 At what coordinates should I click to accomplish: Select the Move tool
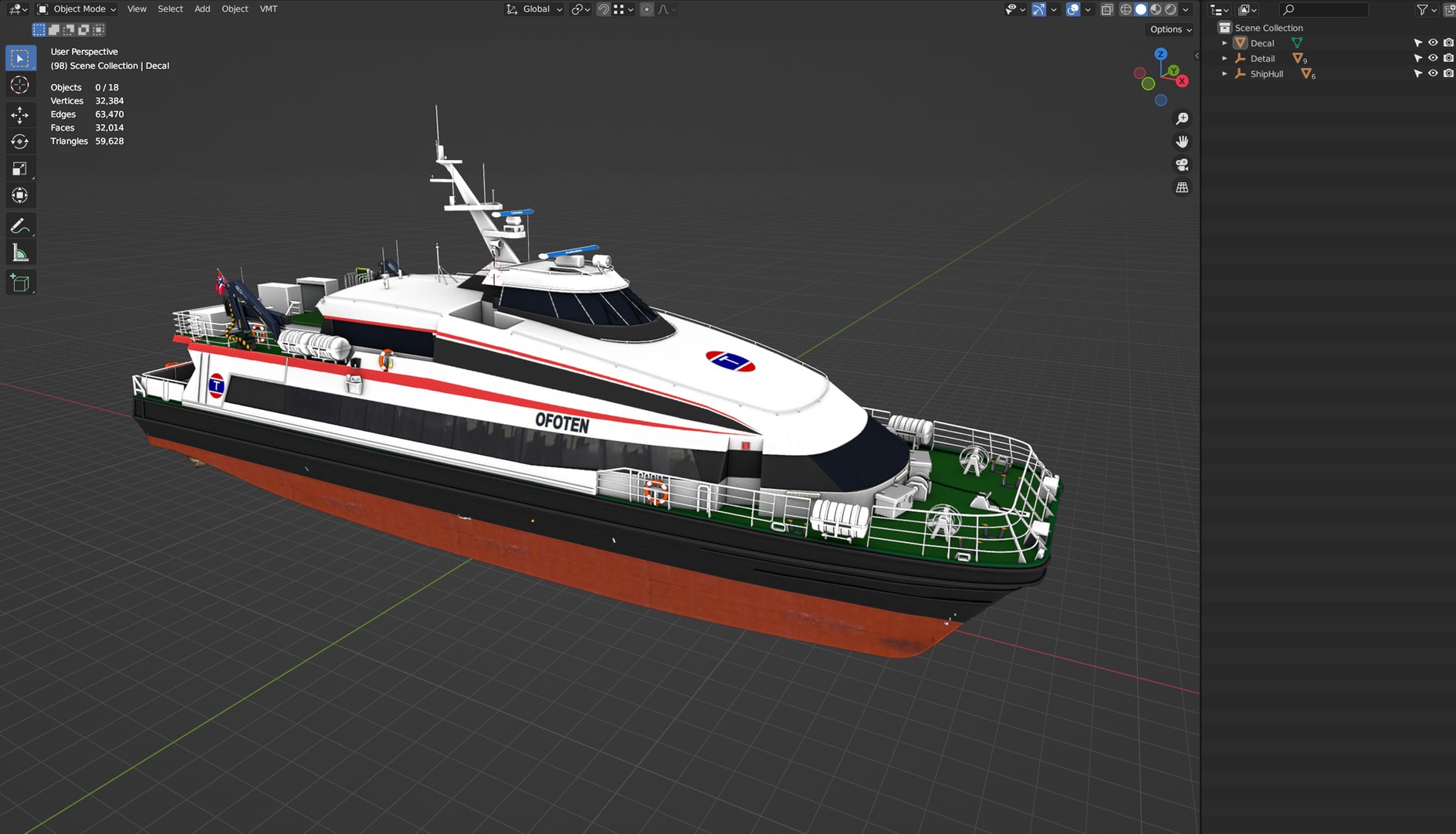20,115
